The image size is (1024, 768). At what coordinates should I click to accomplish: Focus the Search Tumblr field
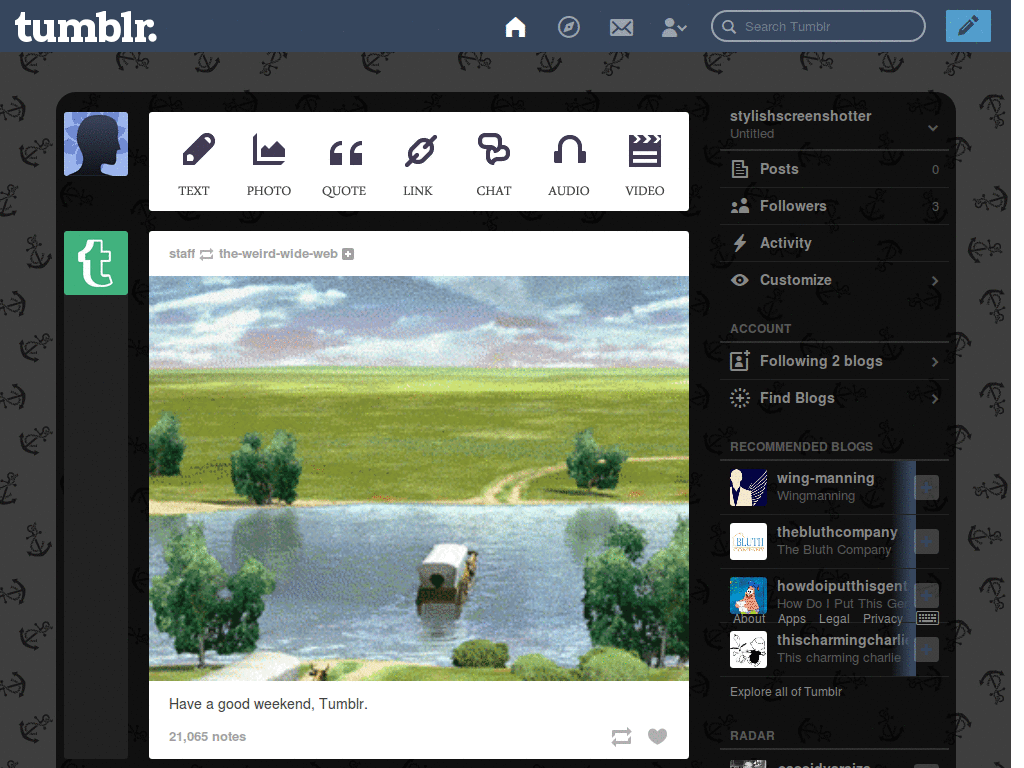tap(818, 26)
